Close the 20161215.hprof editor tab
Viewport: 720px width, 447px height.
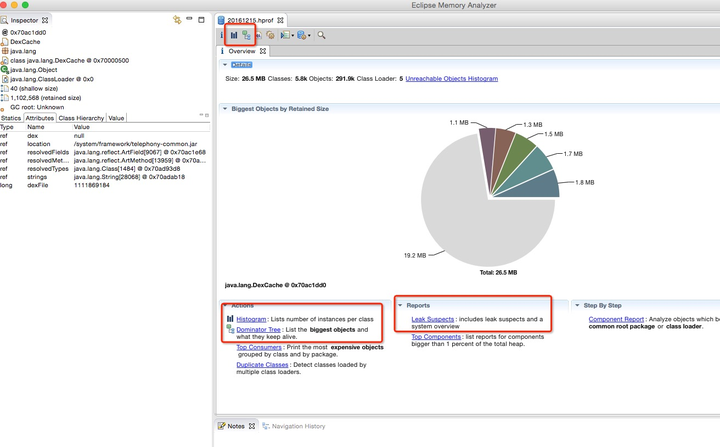(280, 20)
